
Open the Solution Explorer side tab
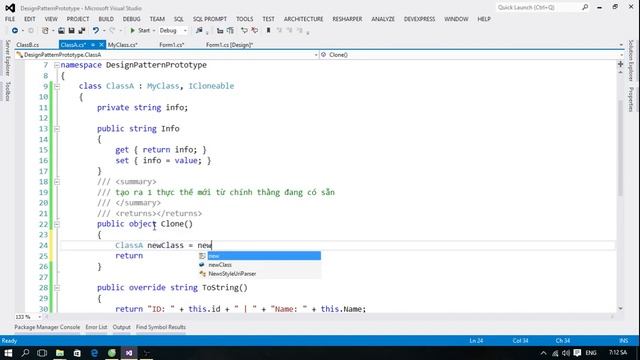(631, 60)
